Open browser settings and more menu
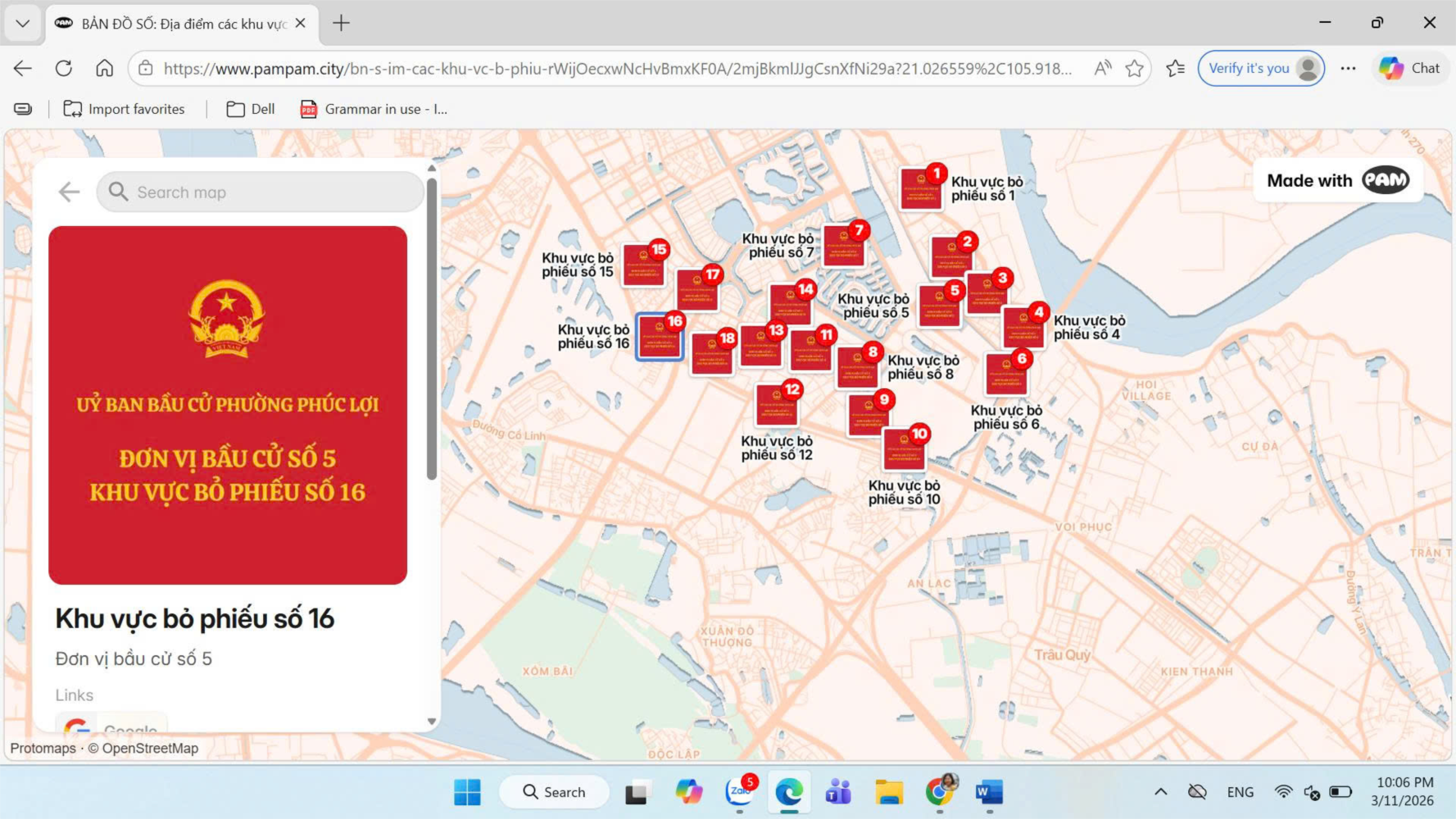This screenshot has width=1456, height=819. [x=1348, y=69]
